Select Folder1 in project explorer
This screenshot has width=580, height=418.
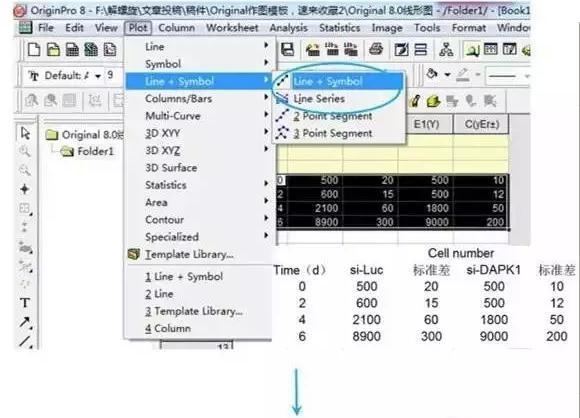95,151
